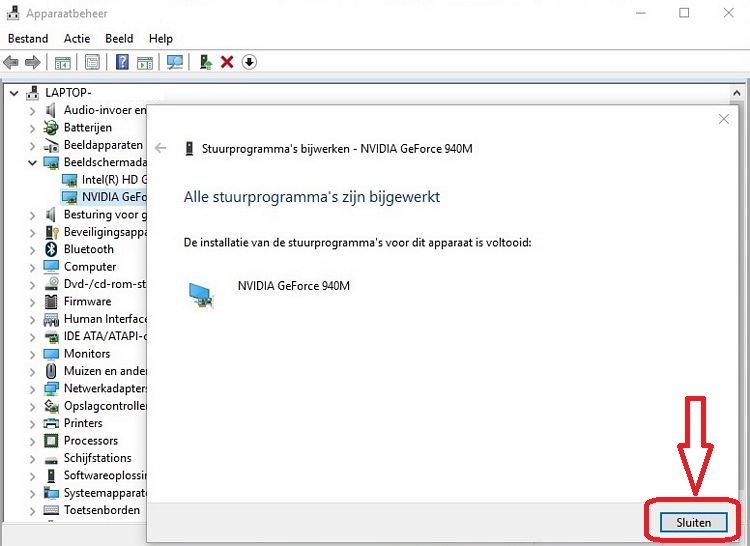Click the Apparaatbeheer title bar icon

click(x=13, y=13)
